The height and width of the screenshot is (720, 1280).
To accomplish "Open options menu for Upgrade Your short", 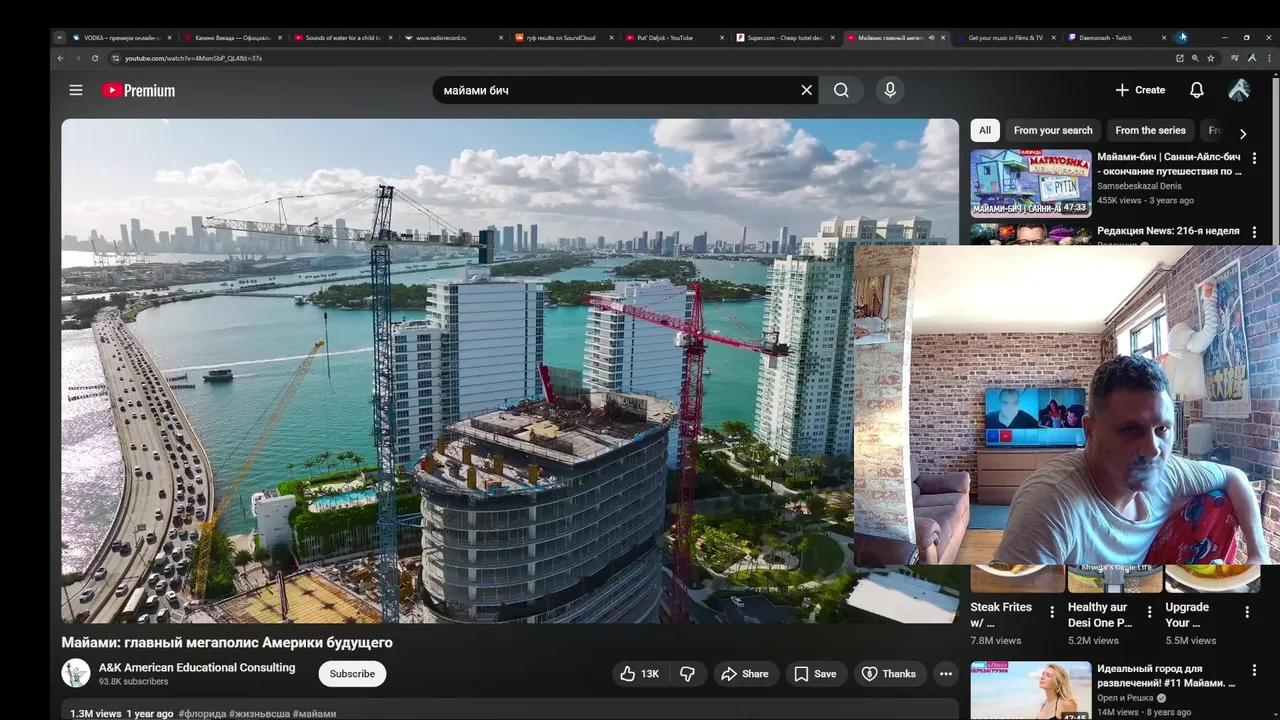I will [1247, 612].
